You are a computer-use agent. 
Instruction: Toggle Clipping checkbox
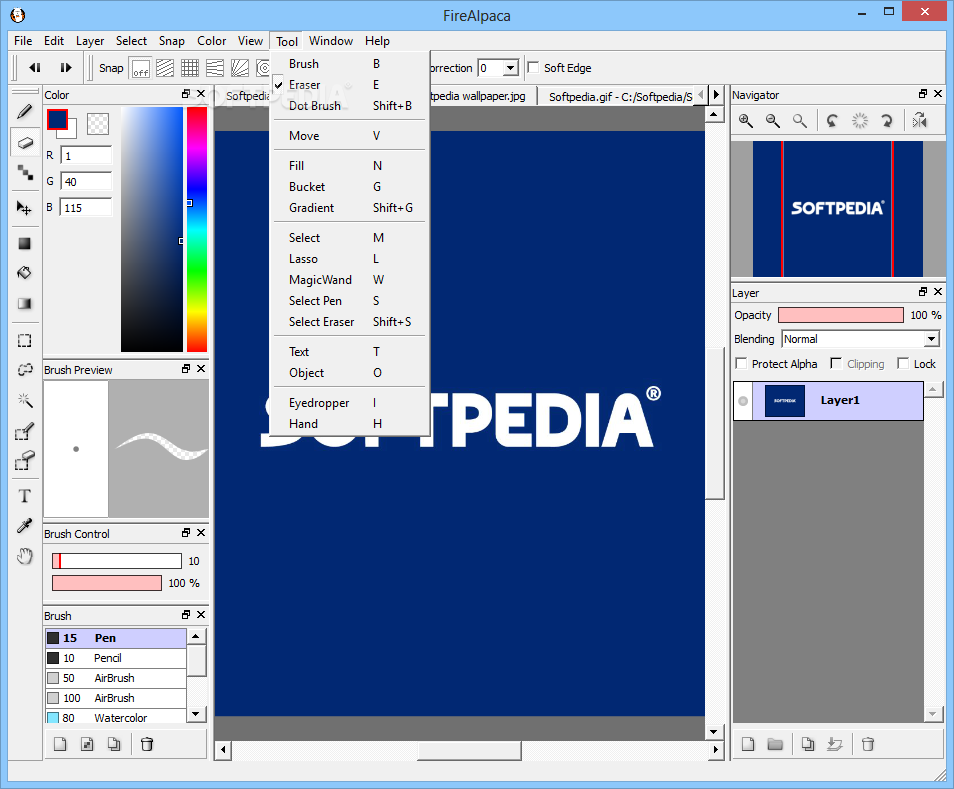(x=836, y=363)
